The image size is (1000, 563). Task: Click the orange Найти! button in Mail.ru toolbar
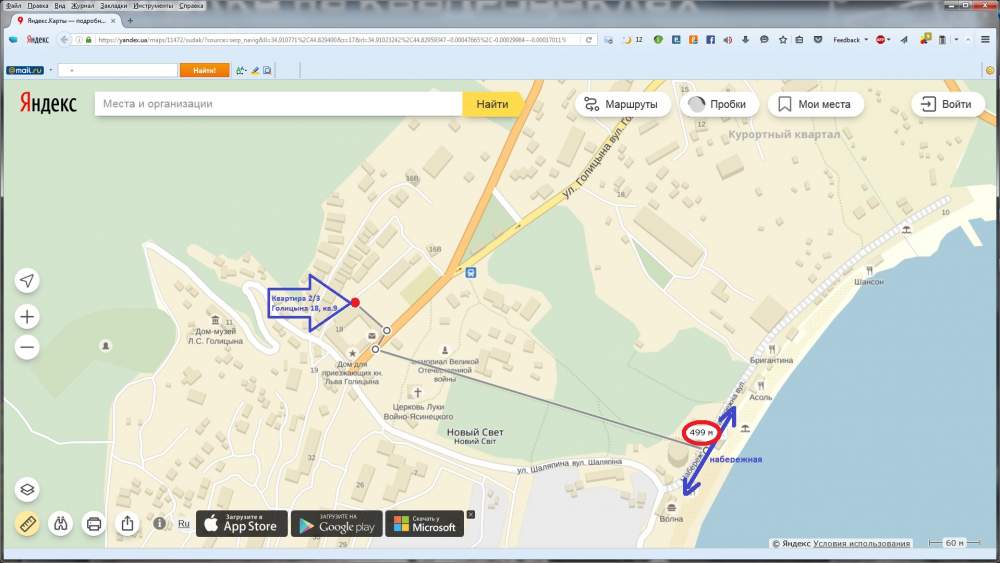click(x=205, y=70)
